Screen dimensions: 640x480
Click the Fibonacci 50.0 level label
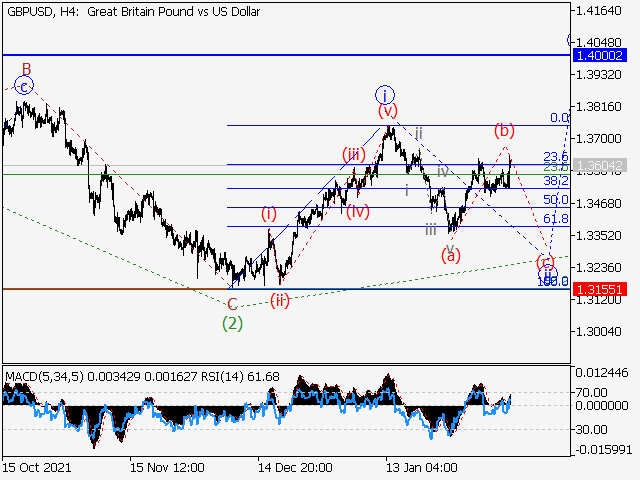556,200
